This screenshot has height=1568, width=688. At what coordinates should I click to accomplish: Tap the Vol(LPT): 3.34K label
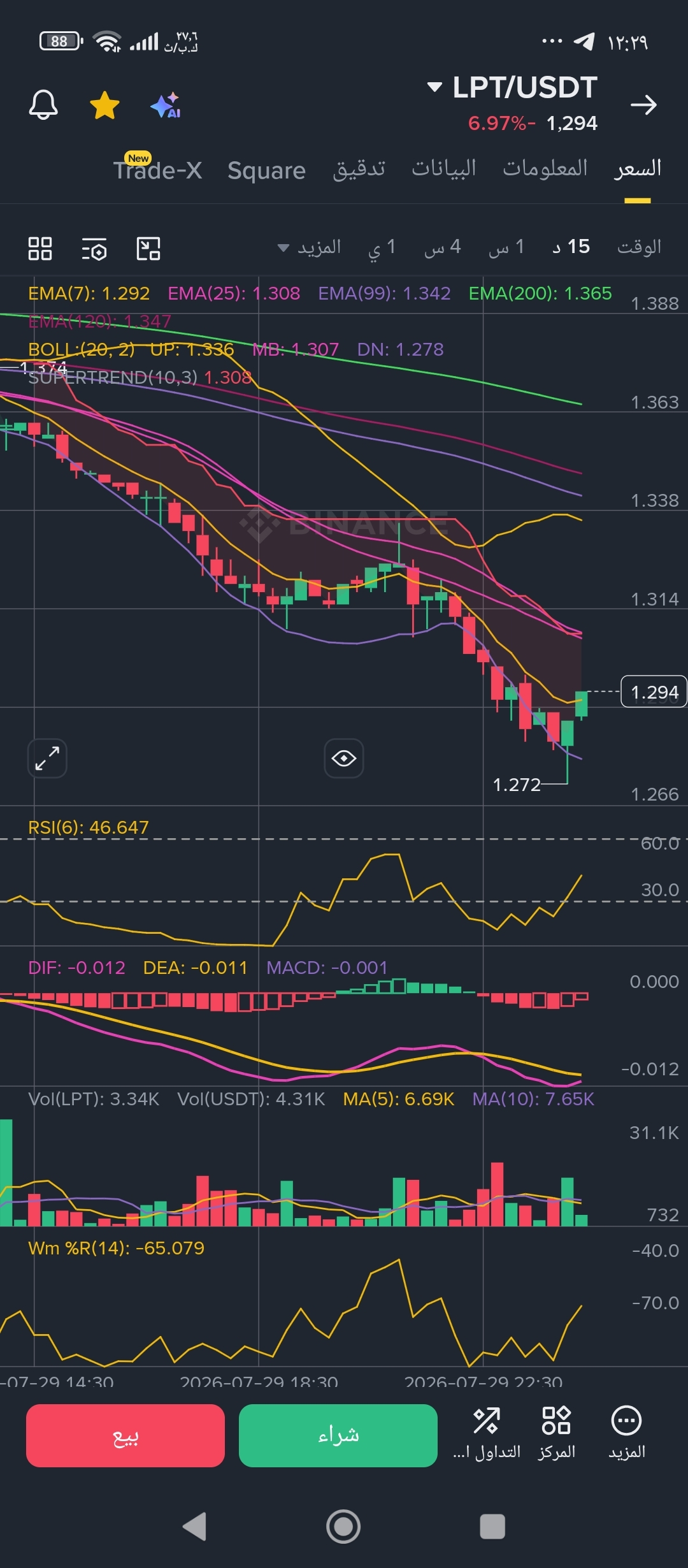coord(94,1099)
